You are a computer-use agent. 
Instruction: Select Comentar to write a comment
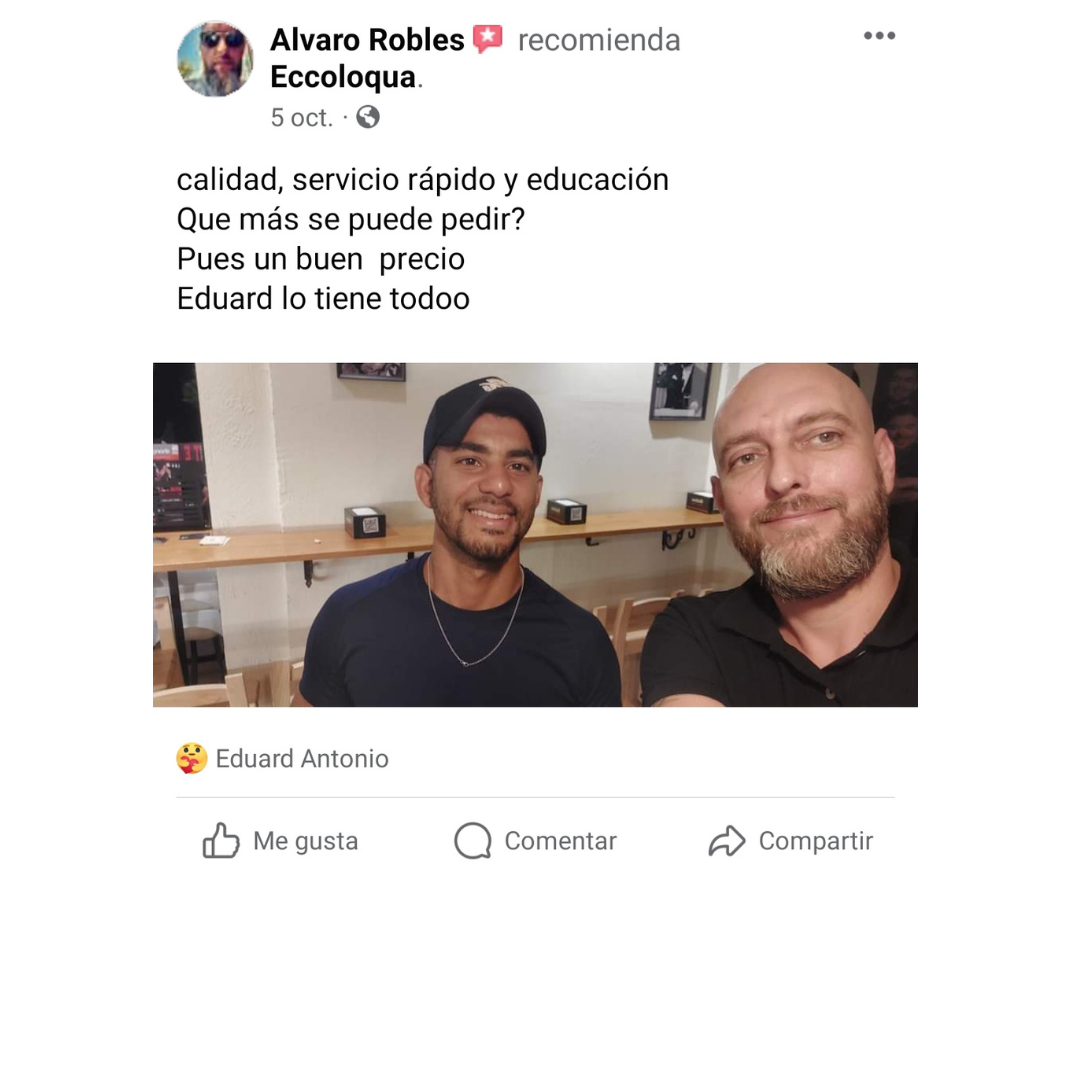[535, 841]
